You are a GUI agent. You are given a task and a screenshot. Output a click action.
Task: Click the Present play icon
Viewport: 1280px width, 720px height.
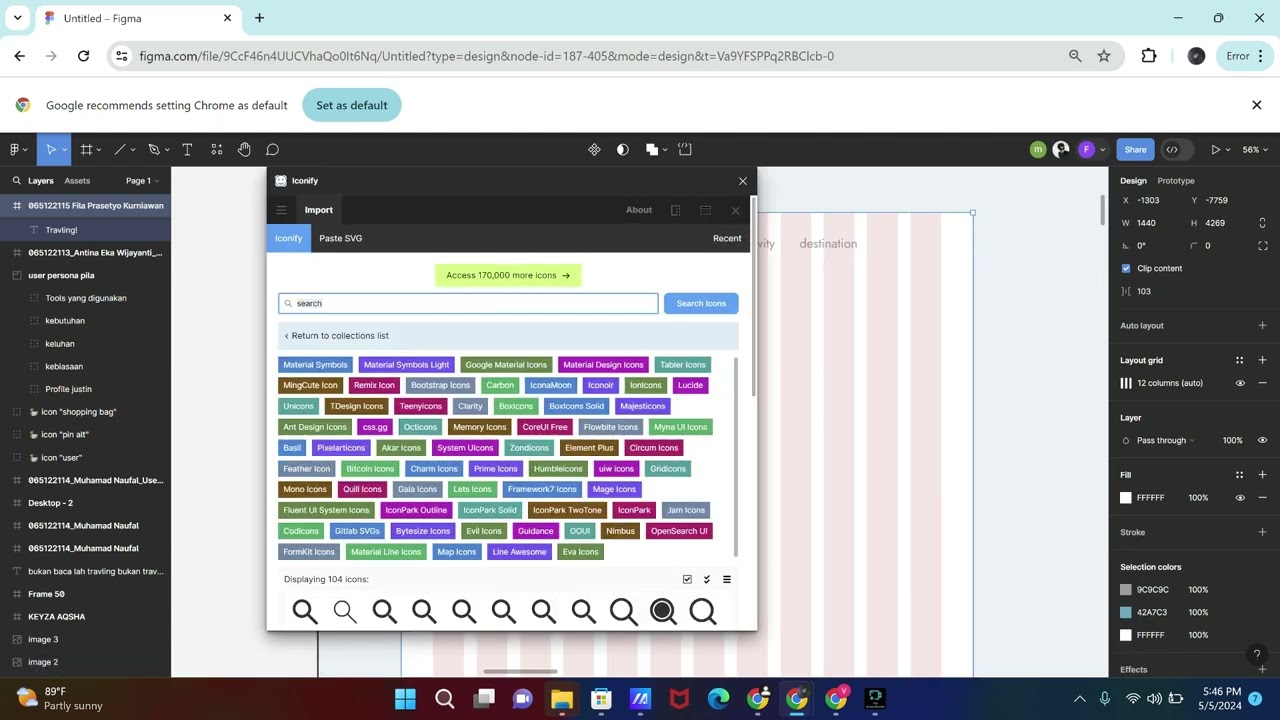click(1216, 149)
